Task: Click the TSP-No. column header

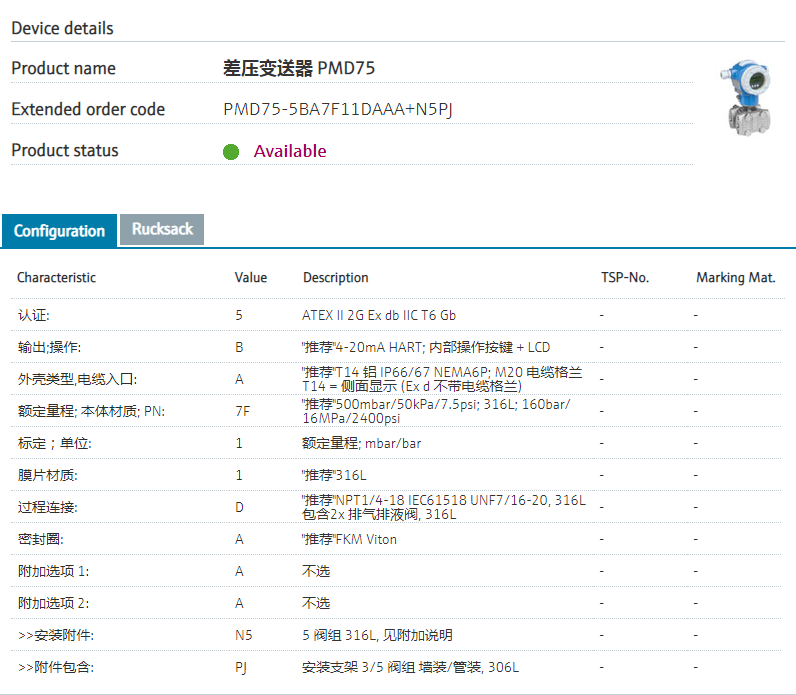Action: pyautogui.click(x=625, y=278)
